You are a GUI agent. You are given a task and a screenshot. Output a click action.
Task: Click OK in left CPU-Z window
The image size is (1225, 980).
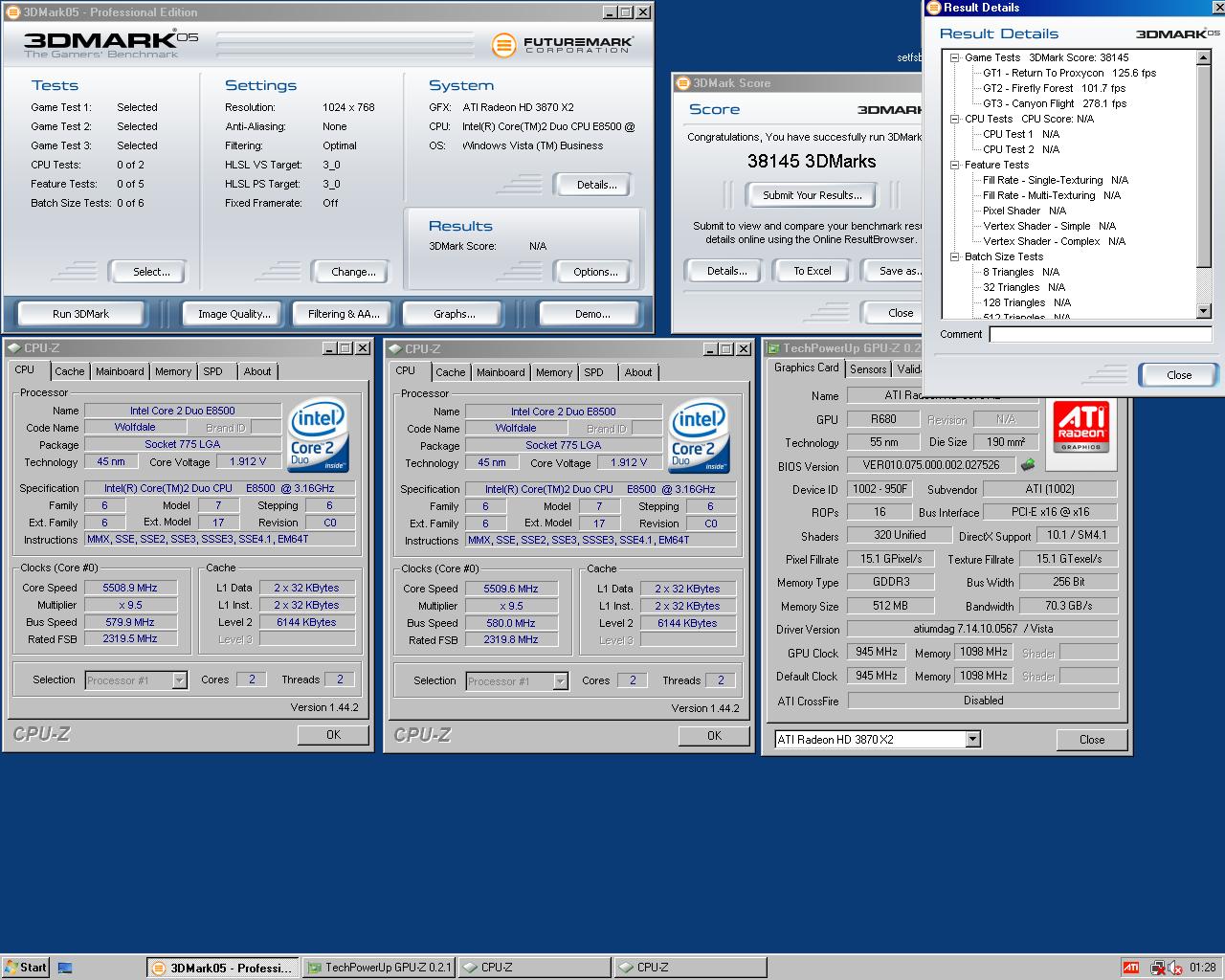click(x=333, y=735)
